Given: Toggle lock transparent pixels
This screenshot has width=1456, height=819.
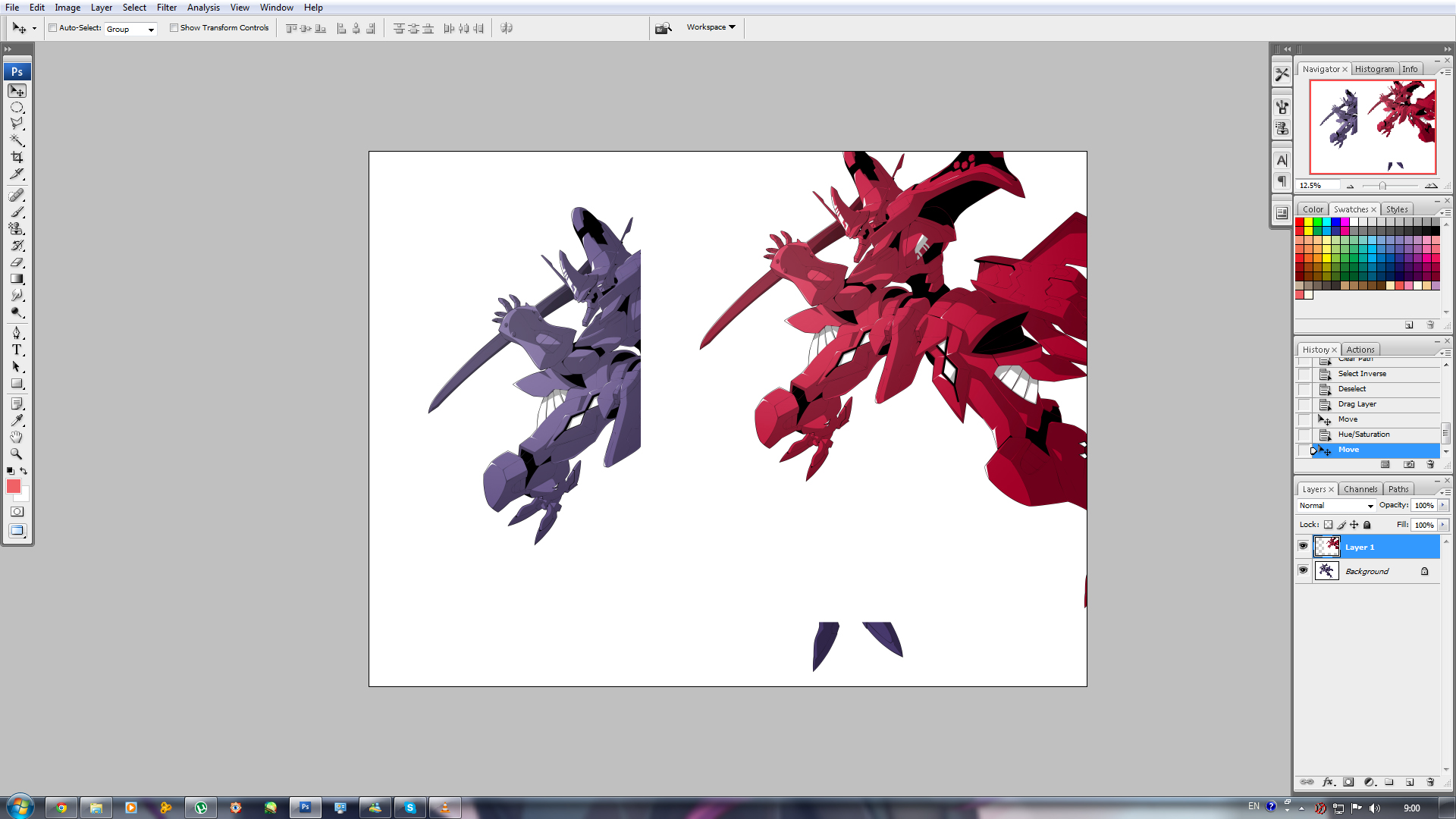Looking at the screenshot, I should point(1328,525).
